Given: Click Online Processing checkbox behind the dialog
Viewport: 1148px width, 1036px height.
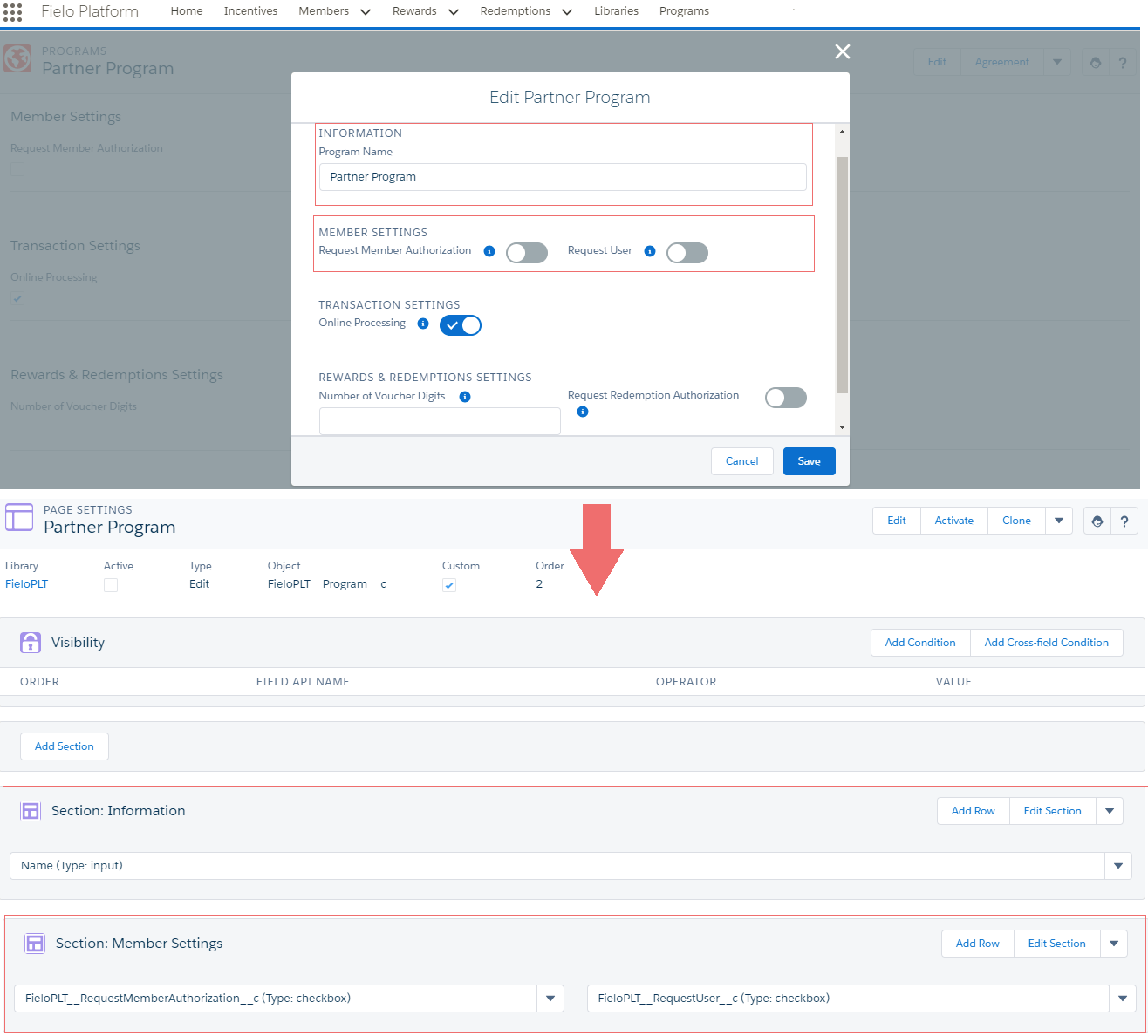Looking at the screenshot, I should (17, 298).
